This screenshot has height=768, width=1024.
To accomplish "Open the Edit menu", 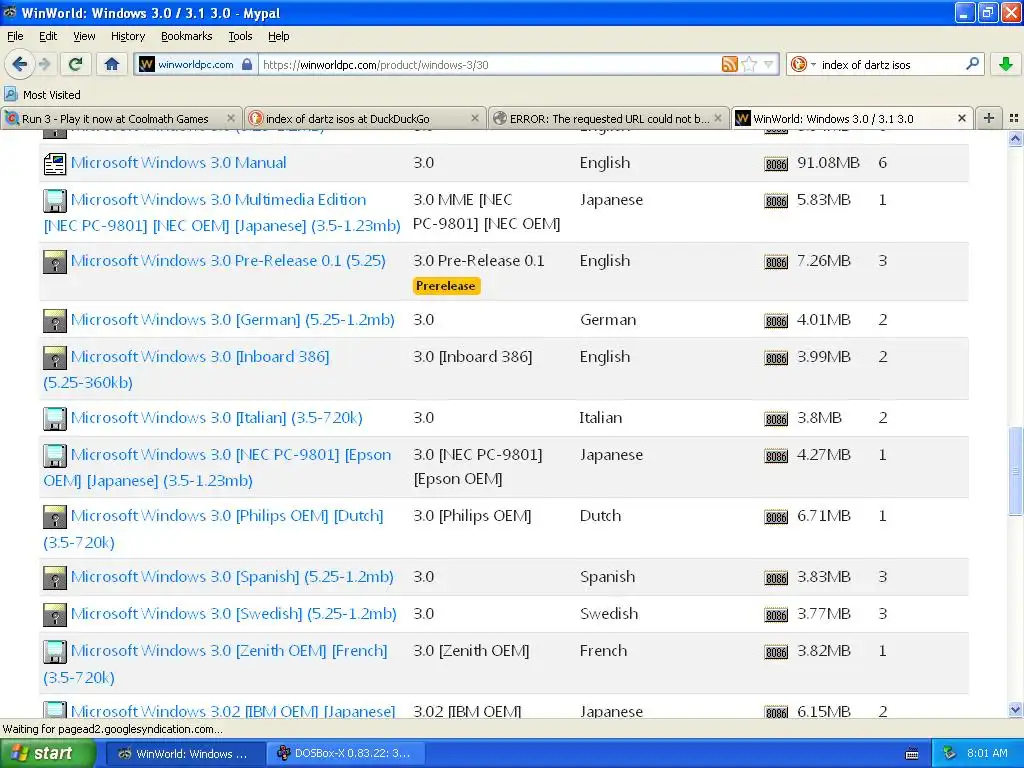I will 48,36.
